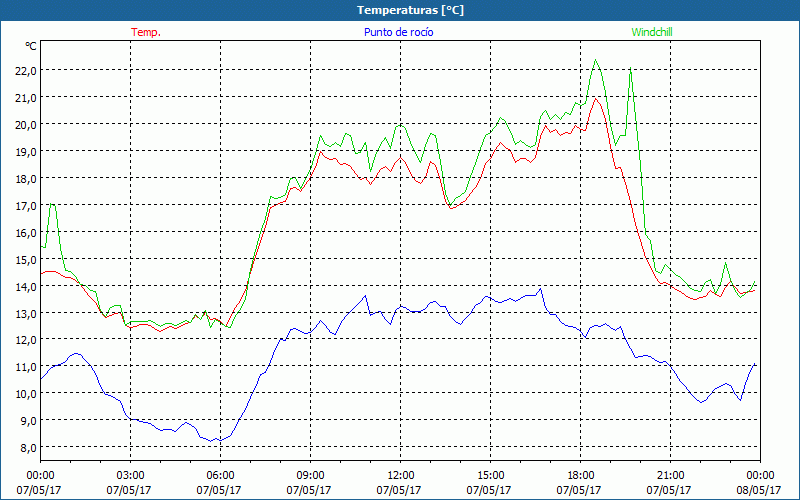Select the red Temp. legend label
The image size is (800, 500).
tap(146, 32)
